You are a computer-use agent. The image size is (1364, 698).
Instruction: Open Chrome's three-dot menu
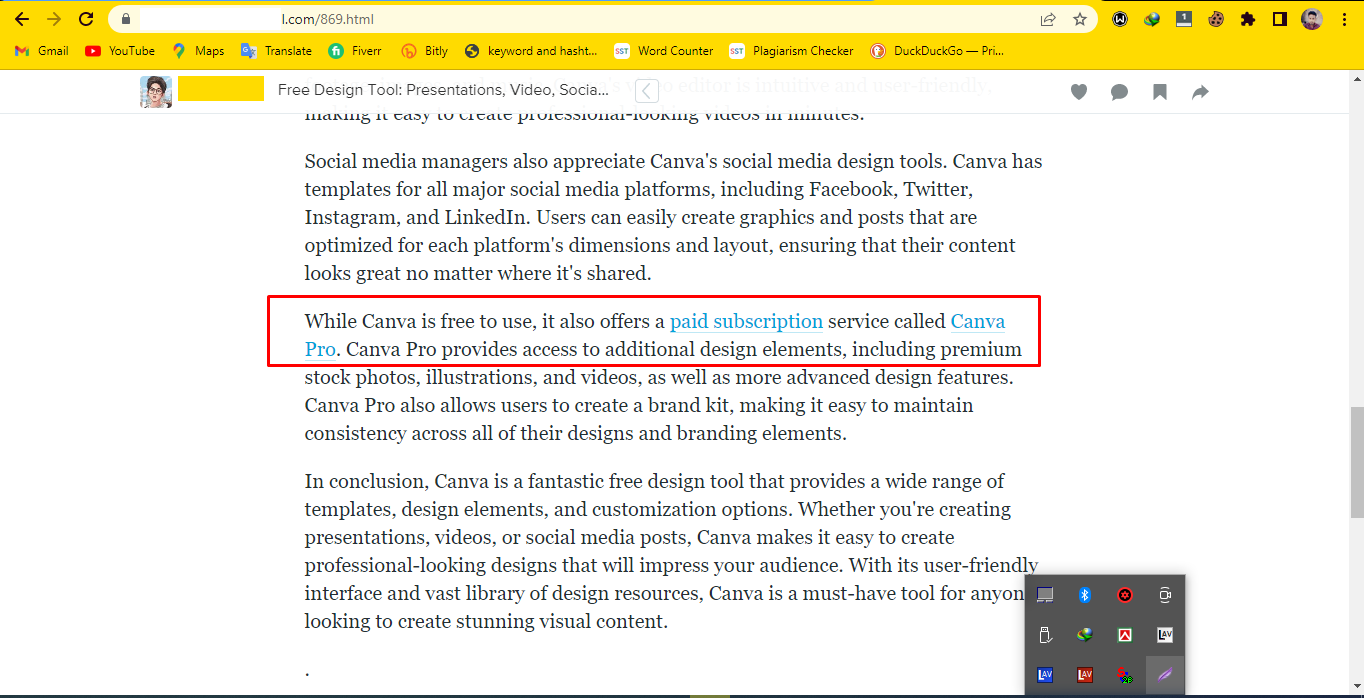(1343, 19)
